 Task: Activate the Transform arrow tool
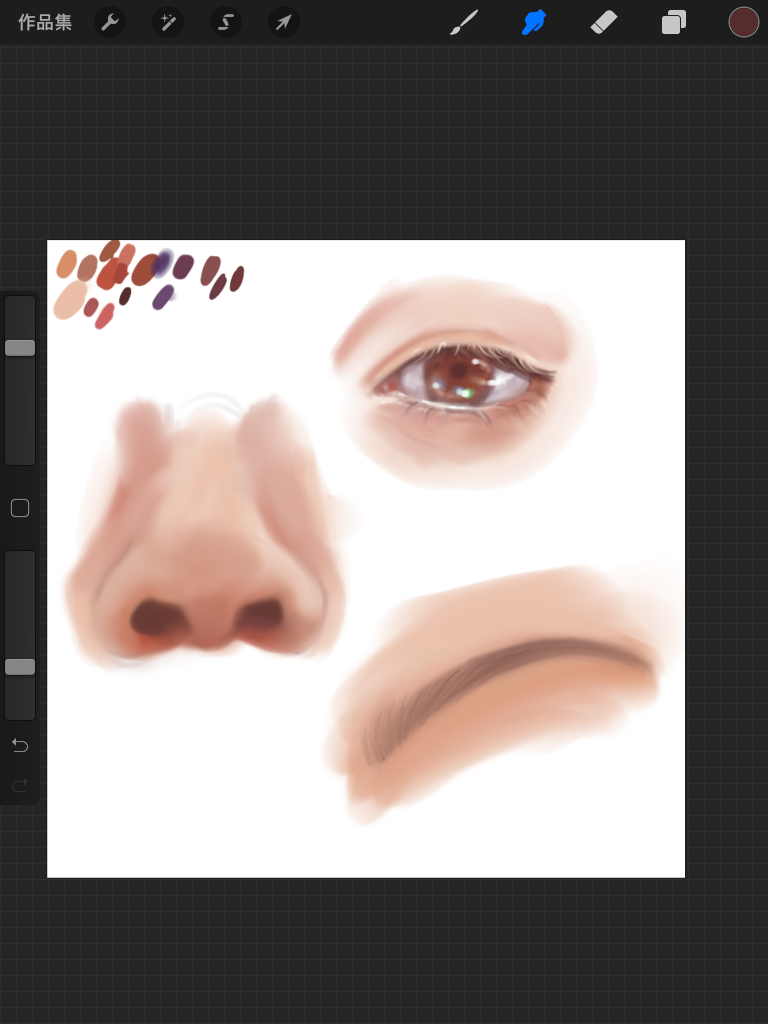(283, 22)
